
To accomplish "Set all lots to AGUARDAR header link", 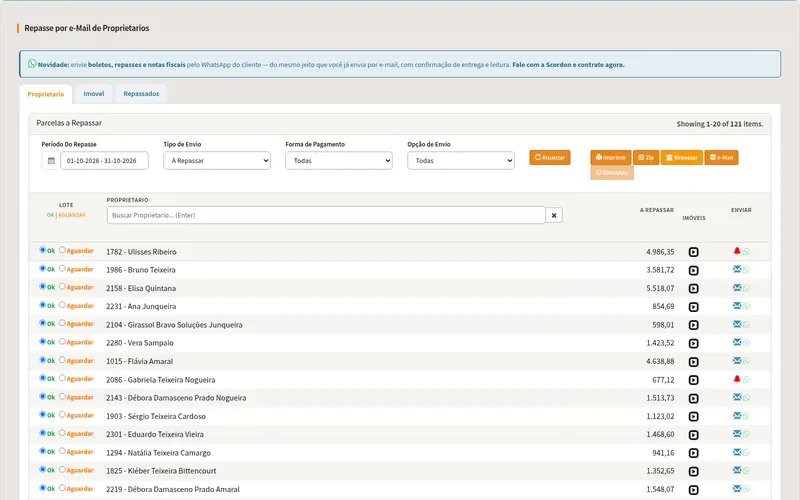I will 72,215.
